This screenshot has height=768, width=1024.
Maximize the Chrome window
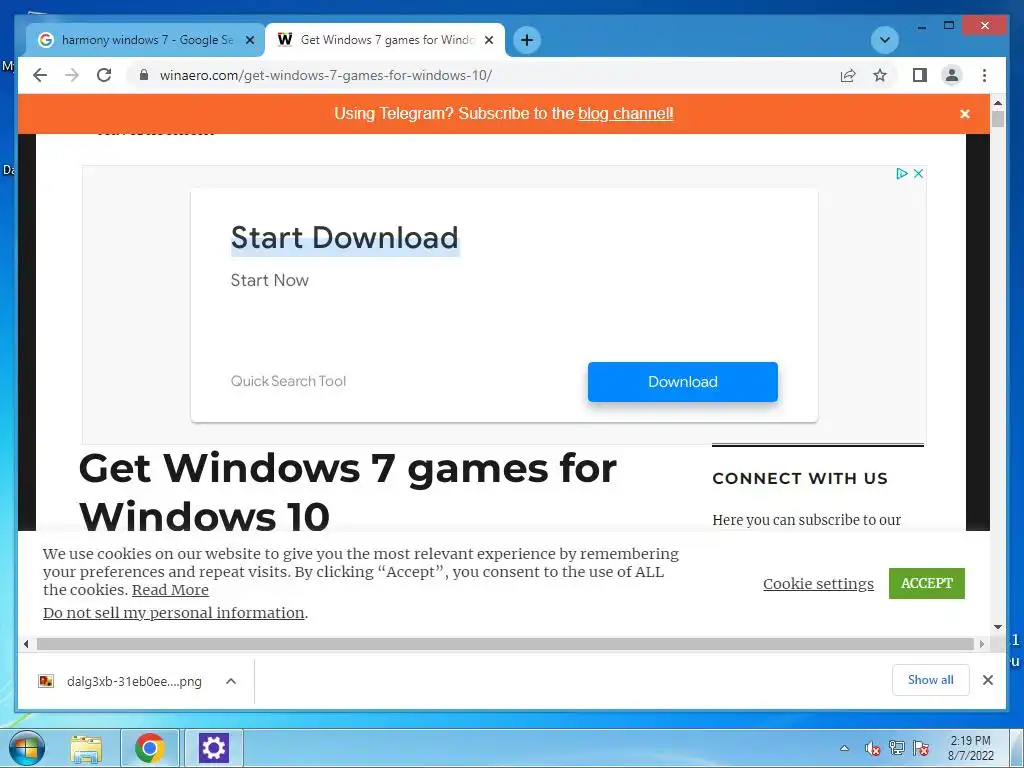click(x=949, y=25)
